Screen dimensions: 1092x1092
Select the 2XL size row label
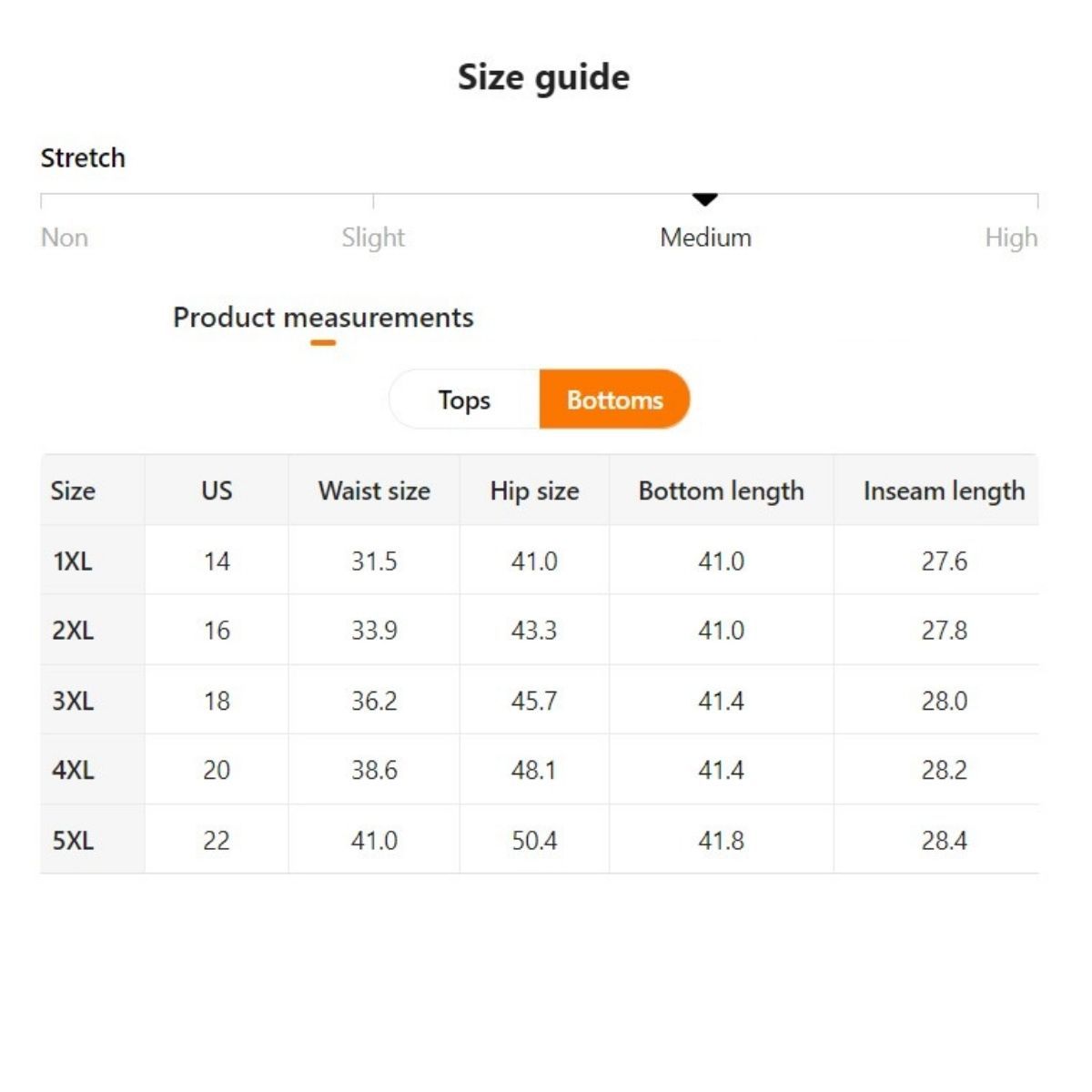coord(73,631)
